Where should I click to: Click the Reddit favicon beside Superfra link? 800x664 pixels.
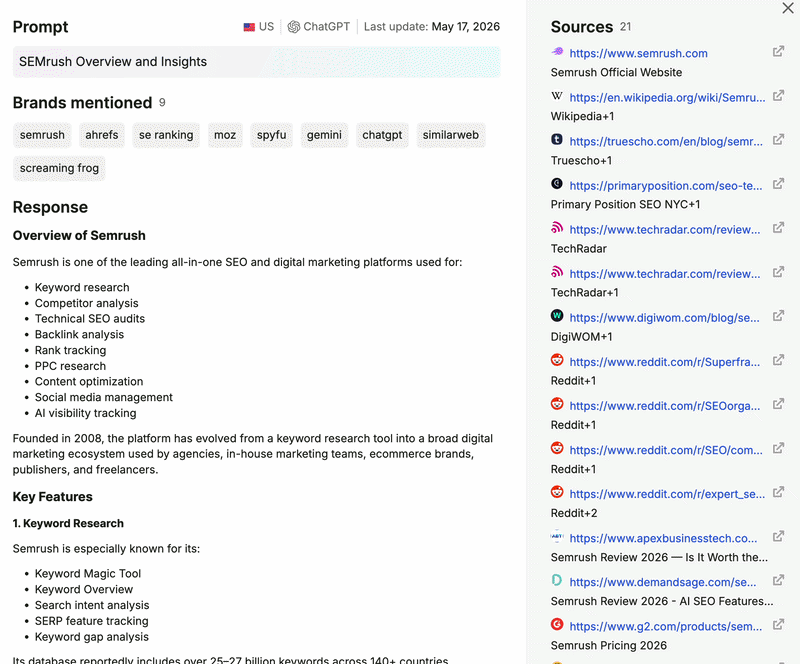click(557, 360)
